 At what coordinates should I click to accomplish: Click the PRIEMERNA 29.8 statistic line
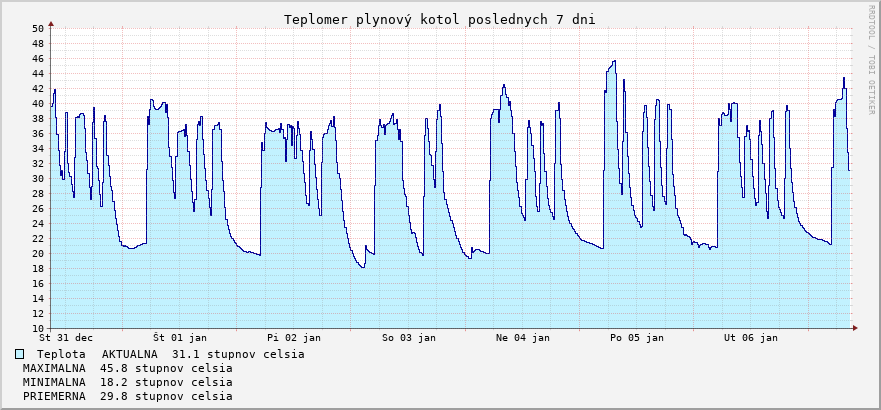point(127,396)
